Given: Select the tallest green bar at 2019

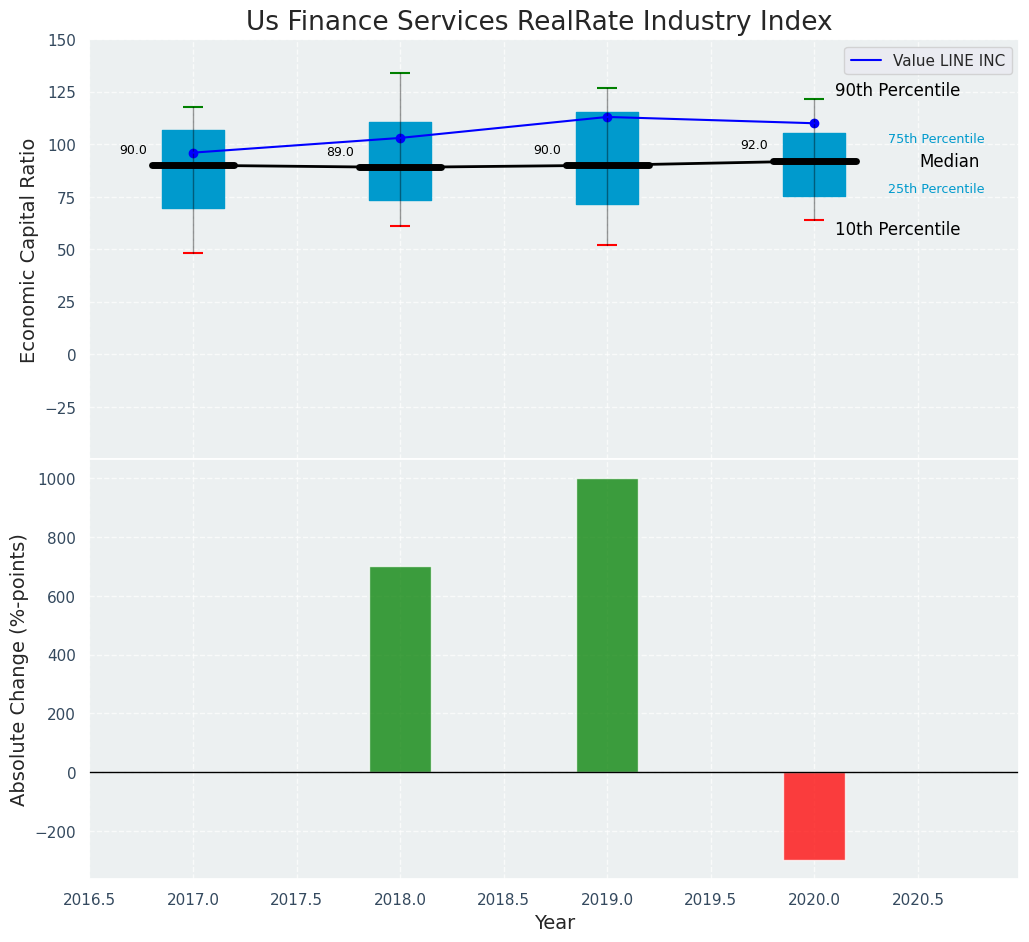Looking at the screenshot, I should (607, 625).
